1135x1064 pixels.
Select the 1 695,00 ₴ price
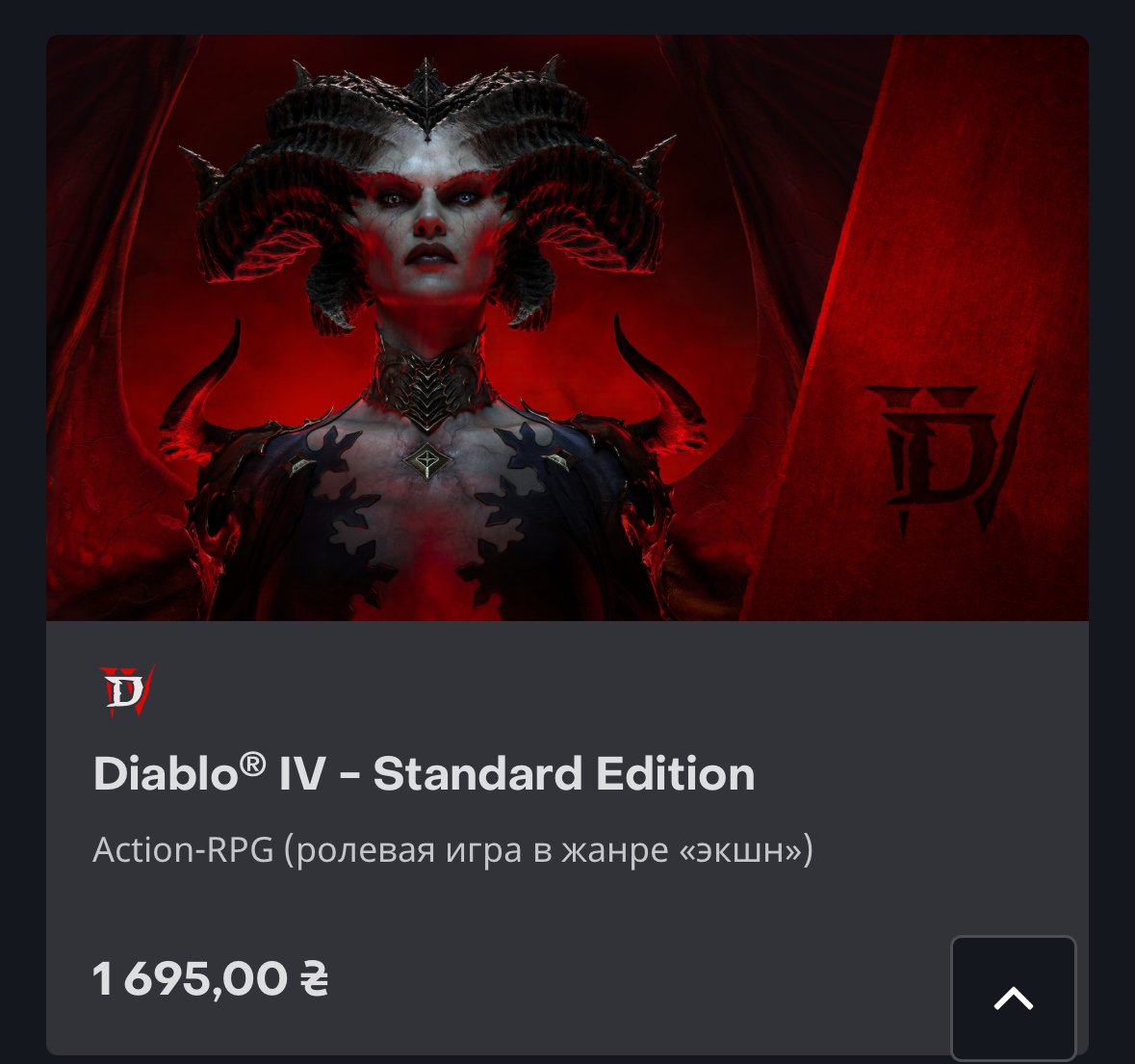pos(210,978)
